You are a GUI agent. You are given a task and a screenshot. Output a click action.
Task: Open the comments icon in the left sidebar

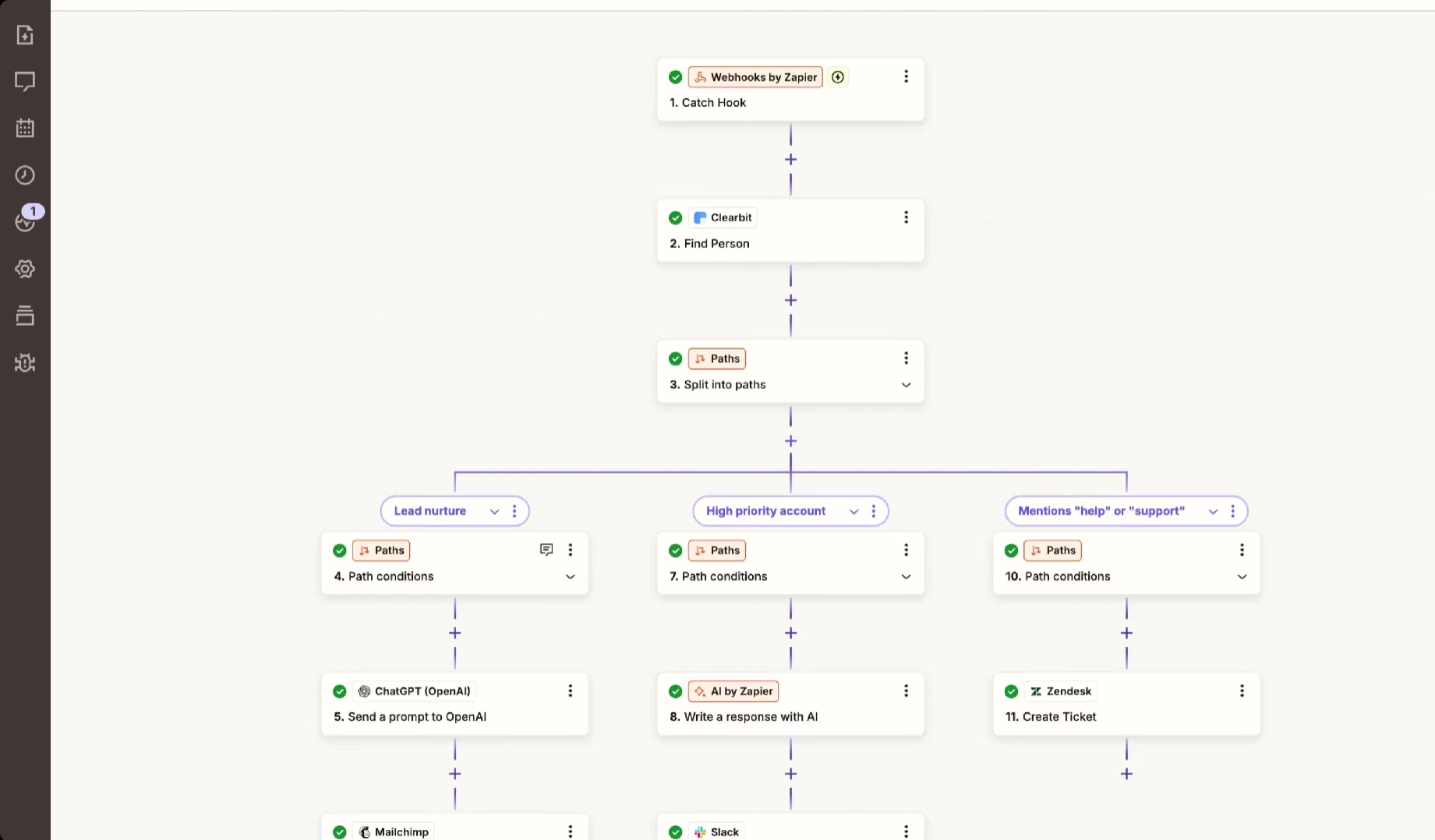tap(25, 81)
